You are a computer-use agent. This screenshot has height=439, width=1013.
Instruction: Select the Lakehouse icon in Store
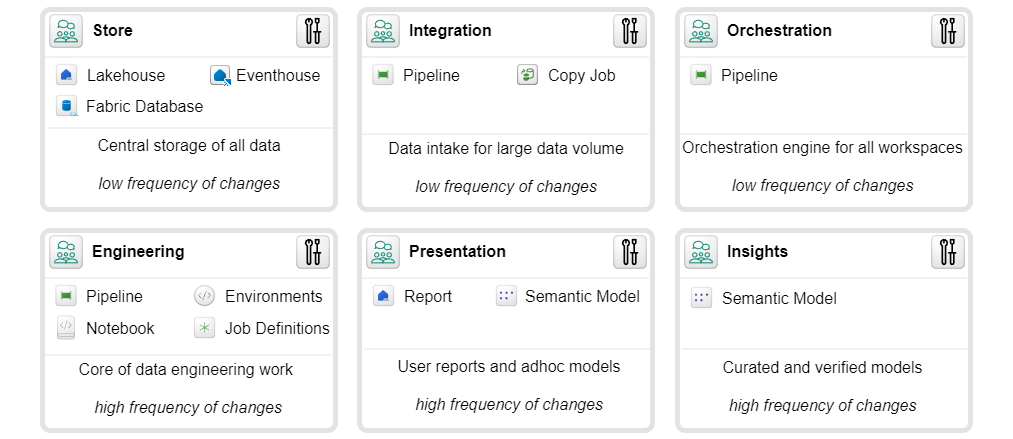click(65, 76)
